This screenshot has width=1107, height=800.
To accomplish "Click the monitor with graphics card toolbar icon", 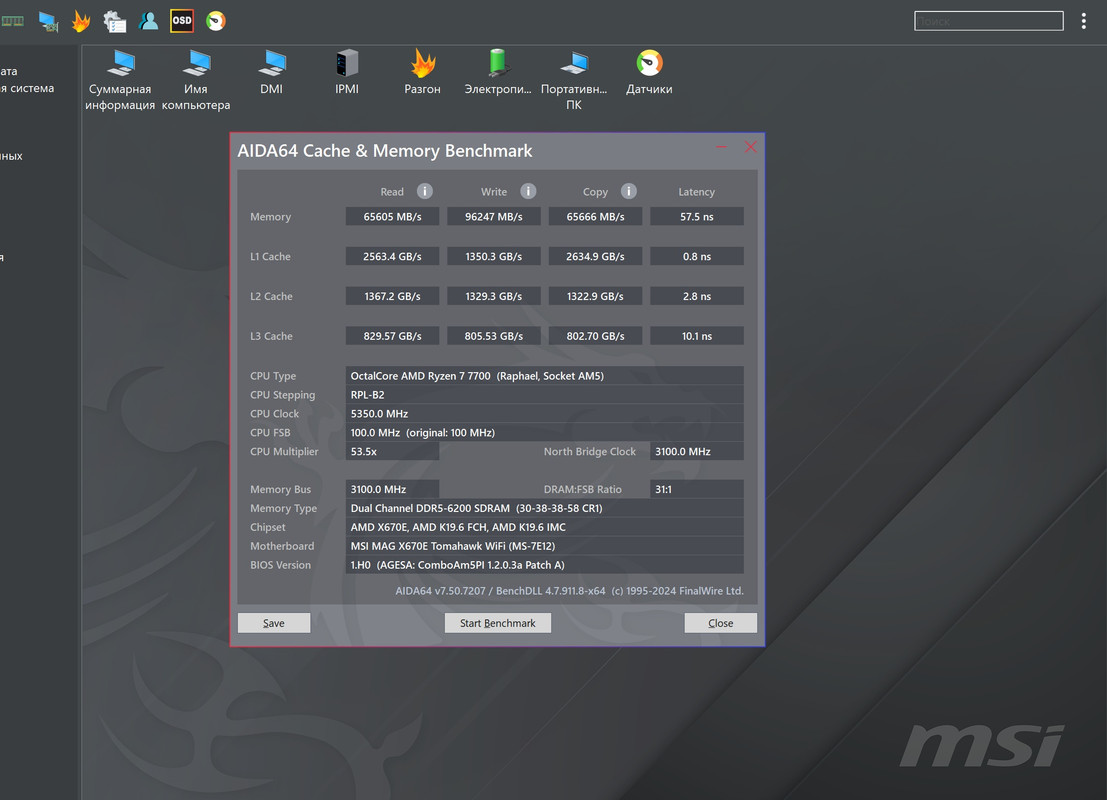I will pyautogui.click(x=48, y=22).
